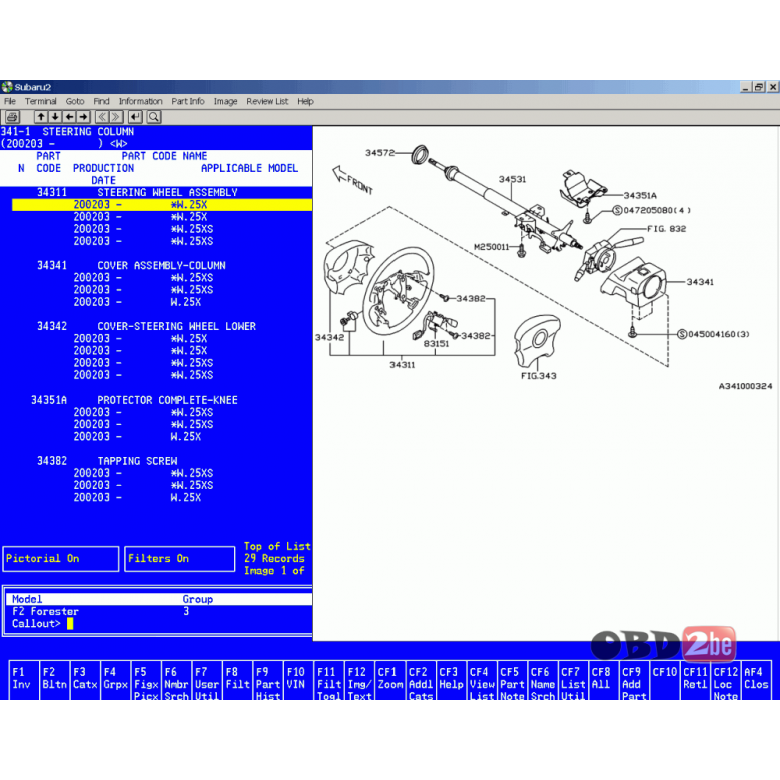Open the Terminal menu

click(40, 101)
